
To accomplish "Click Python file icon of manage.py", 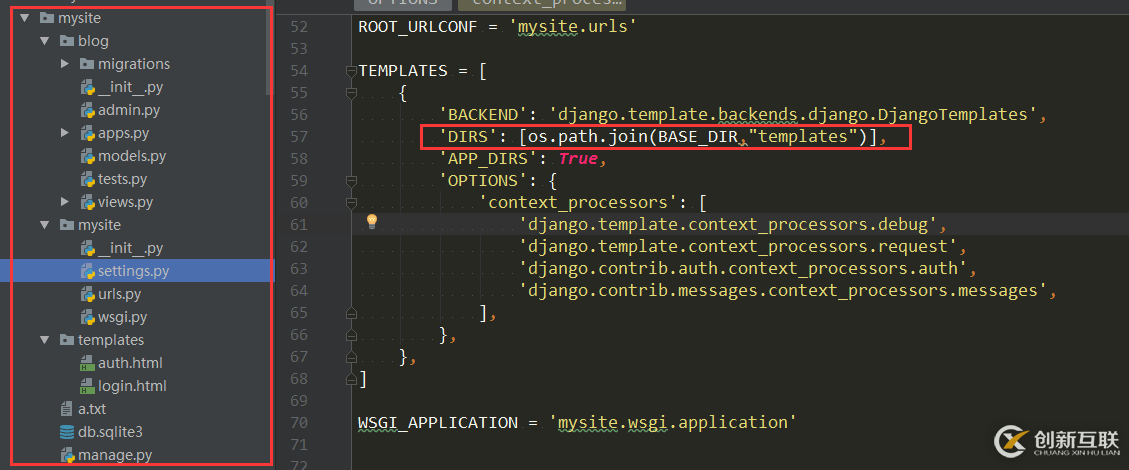I will tap(68, 455).
